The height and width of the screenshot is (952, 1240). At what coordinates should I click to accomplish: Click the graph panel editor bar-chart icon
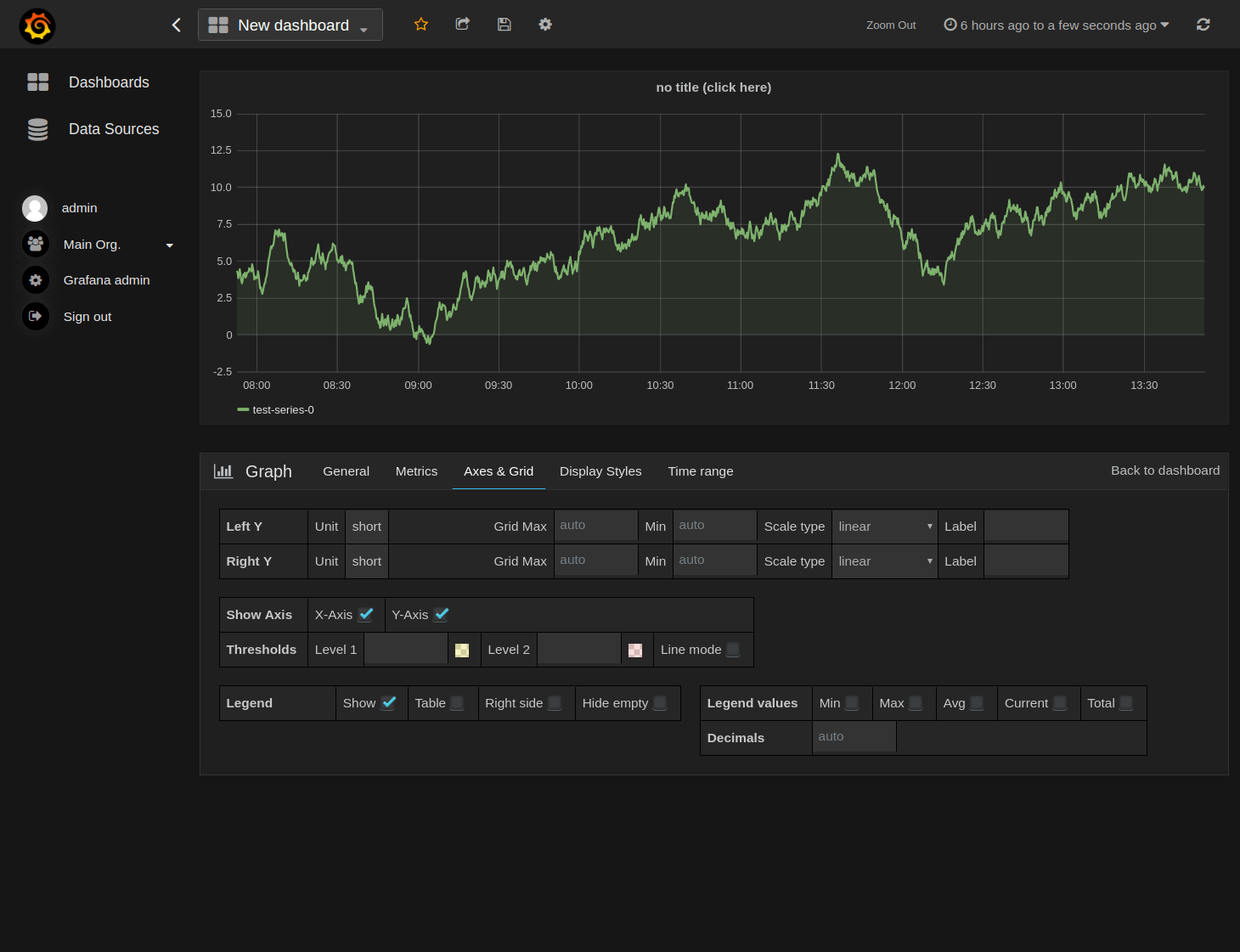coord(223,470)
